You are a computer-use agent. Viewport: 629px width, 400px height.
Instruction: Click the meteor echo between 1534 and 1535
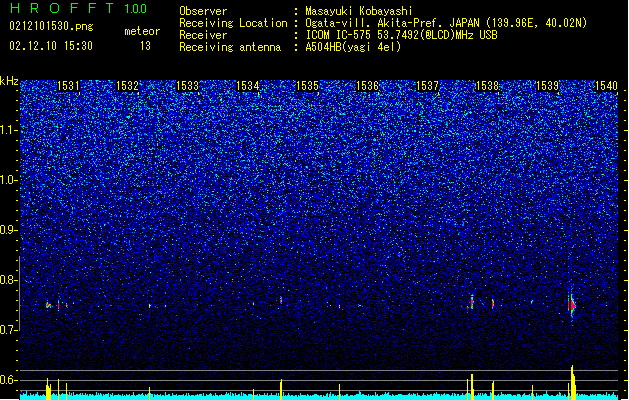click(x=281, y=300)
